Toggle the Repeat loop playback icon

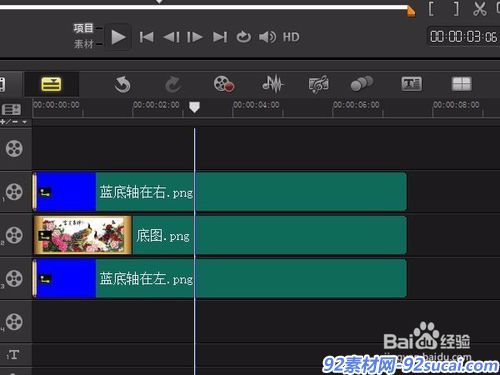[244, 37]
